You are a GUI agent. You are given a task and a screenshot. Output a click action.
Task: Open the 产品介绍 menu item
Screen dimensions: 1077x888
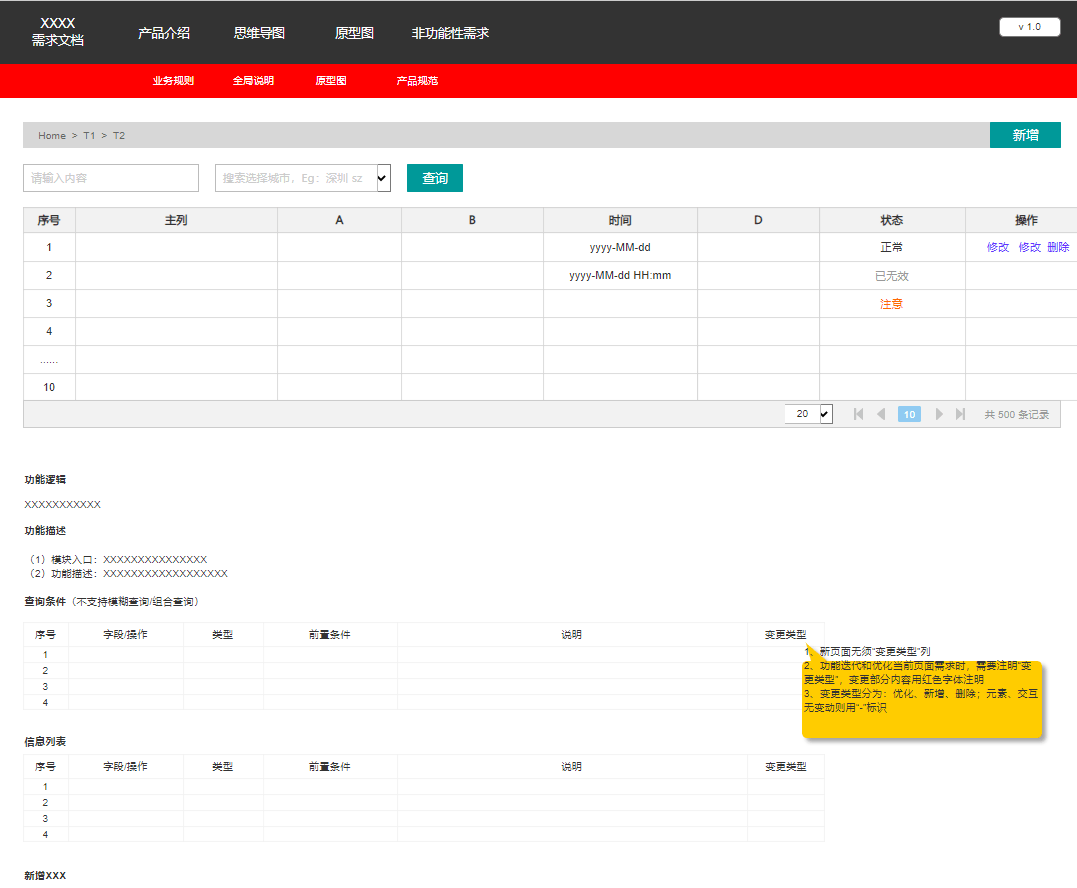click(x=163, y=33)
